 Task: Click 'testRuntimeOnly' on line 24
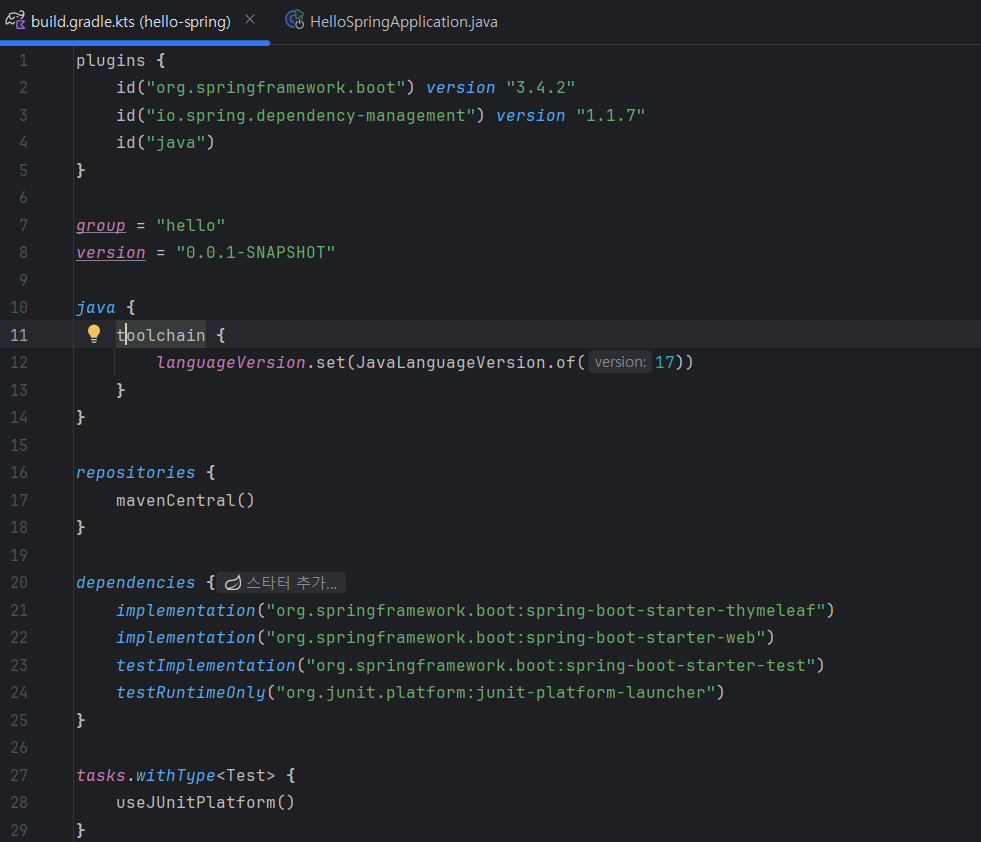pyautogui.click(x=191, y=692)
